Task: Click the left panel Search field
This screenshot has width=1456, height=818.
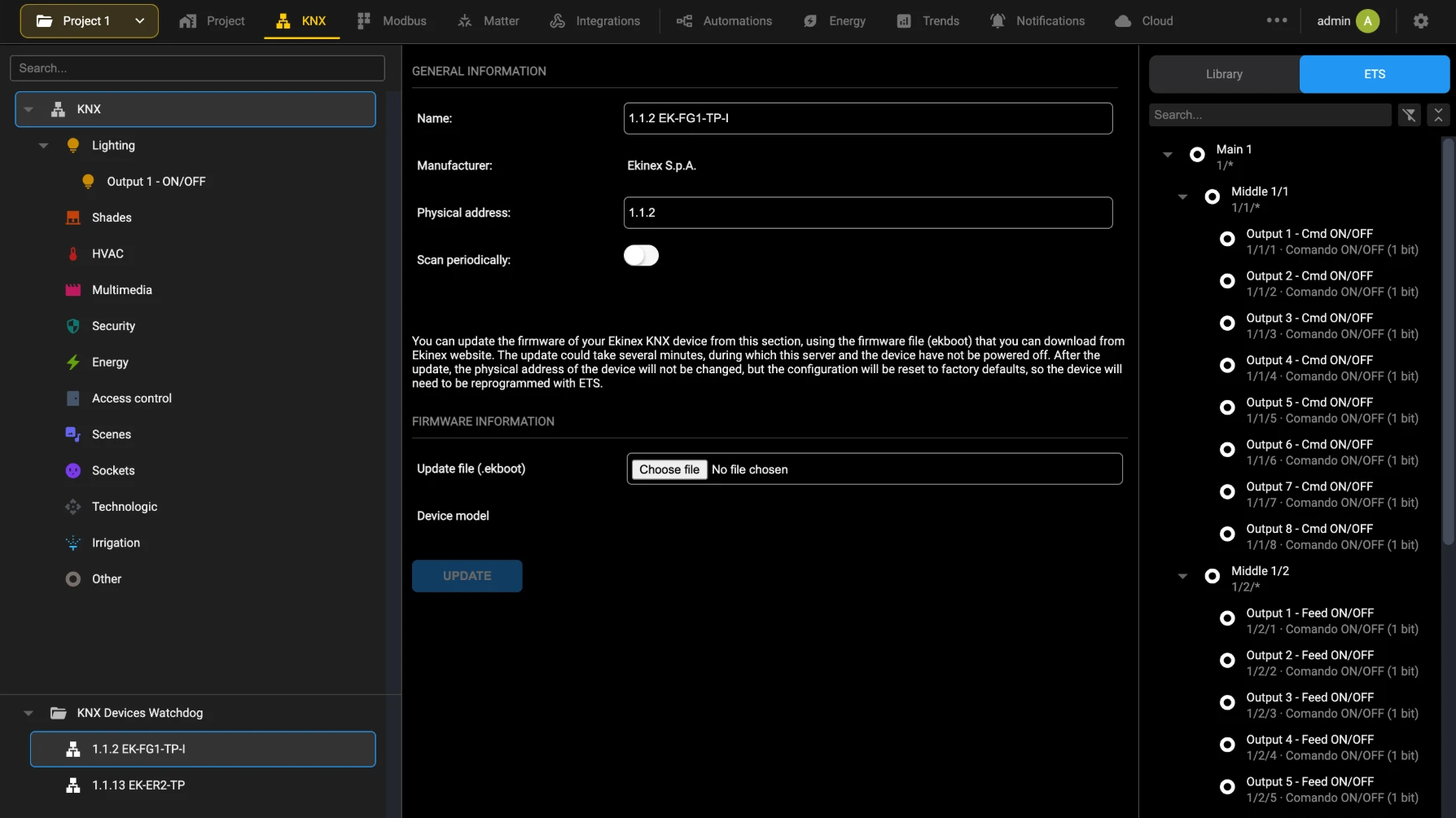Action: point(197,68)
